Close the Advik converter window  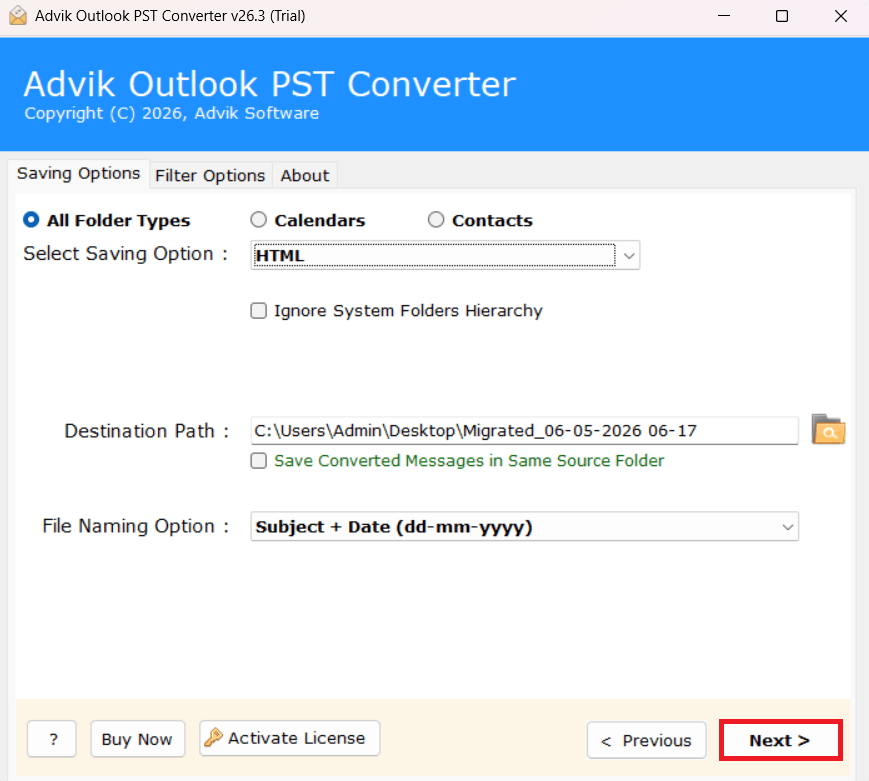840,16
